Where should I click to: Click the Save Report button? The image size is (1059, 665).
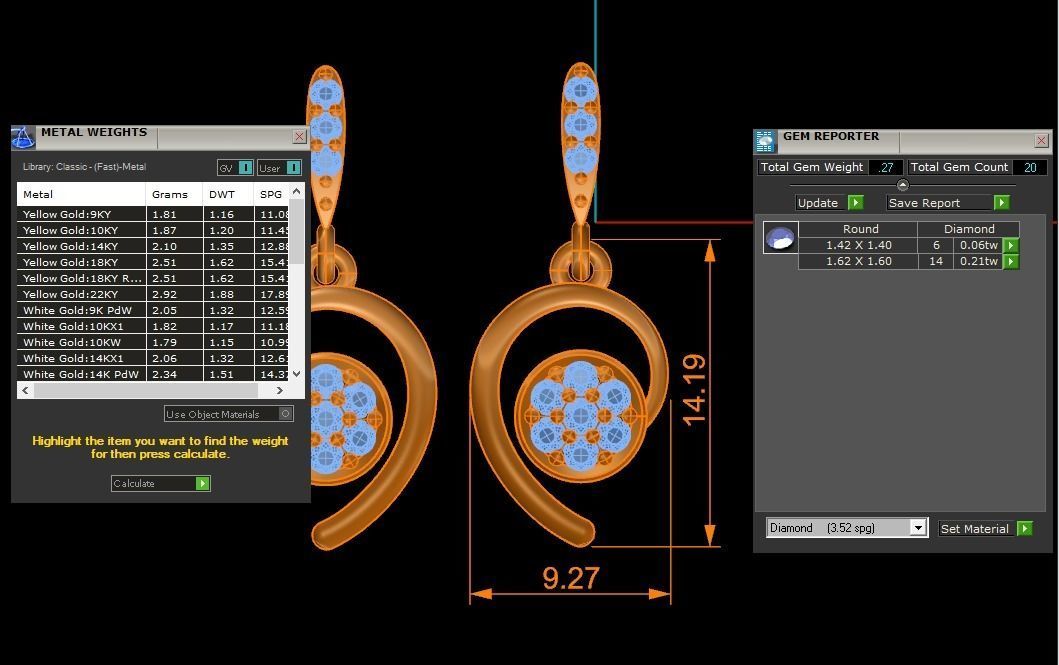(x=948, y=203)
